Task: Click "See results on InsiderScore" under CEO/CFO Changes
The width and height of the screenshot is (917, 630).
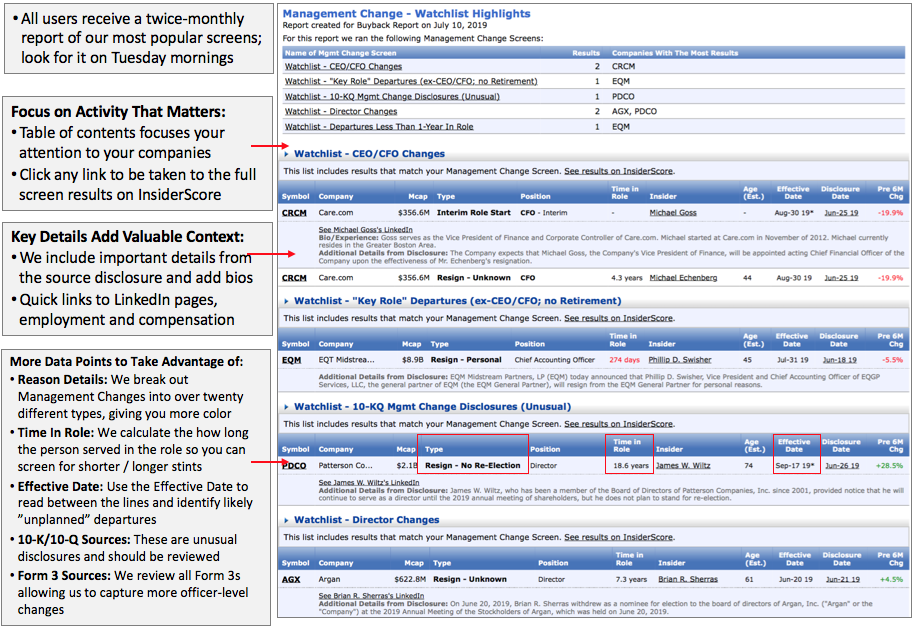Action: (618, 171)
